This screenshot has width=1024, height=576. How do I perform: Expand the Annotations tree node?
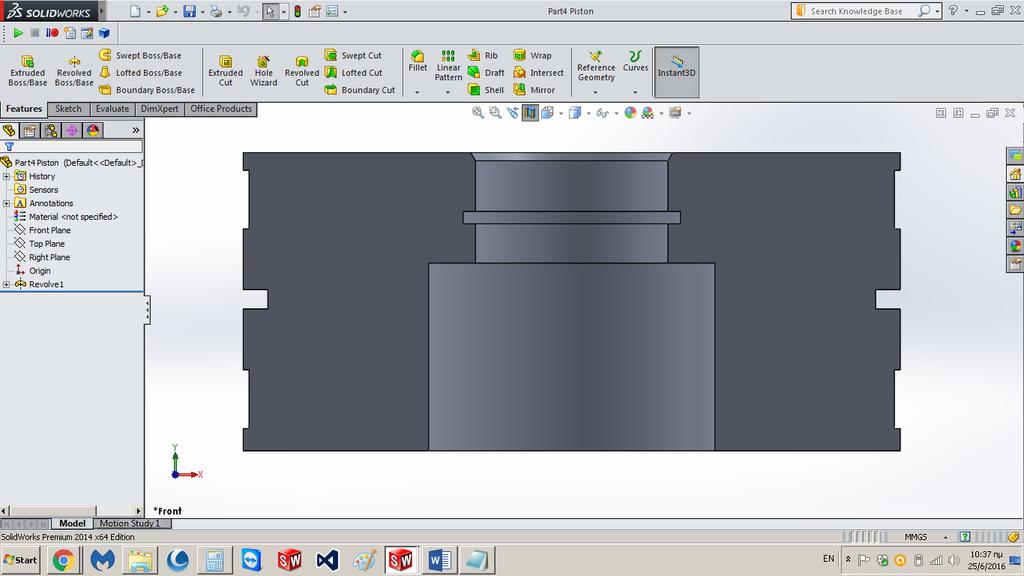pos(7,203)
